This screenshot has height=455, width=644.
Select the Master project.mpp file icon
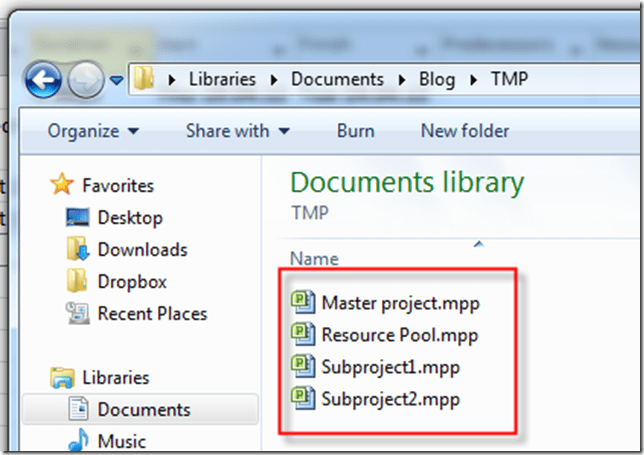[x=303, y=301]
